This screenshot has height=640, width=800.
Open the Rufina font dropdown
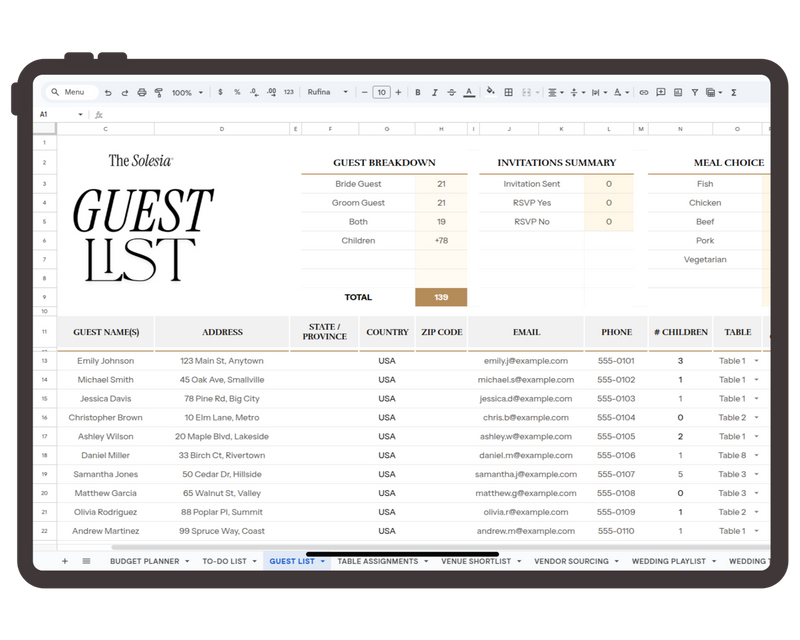(x=328, y=92)
